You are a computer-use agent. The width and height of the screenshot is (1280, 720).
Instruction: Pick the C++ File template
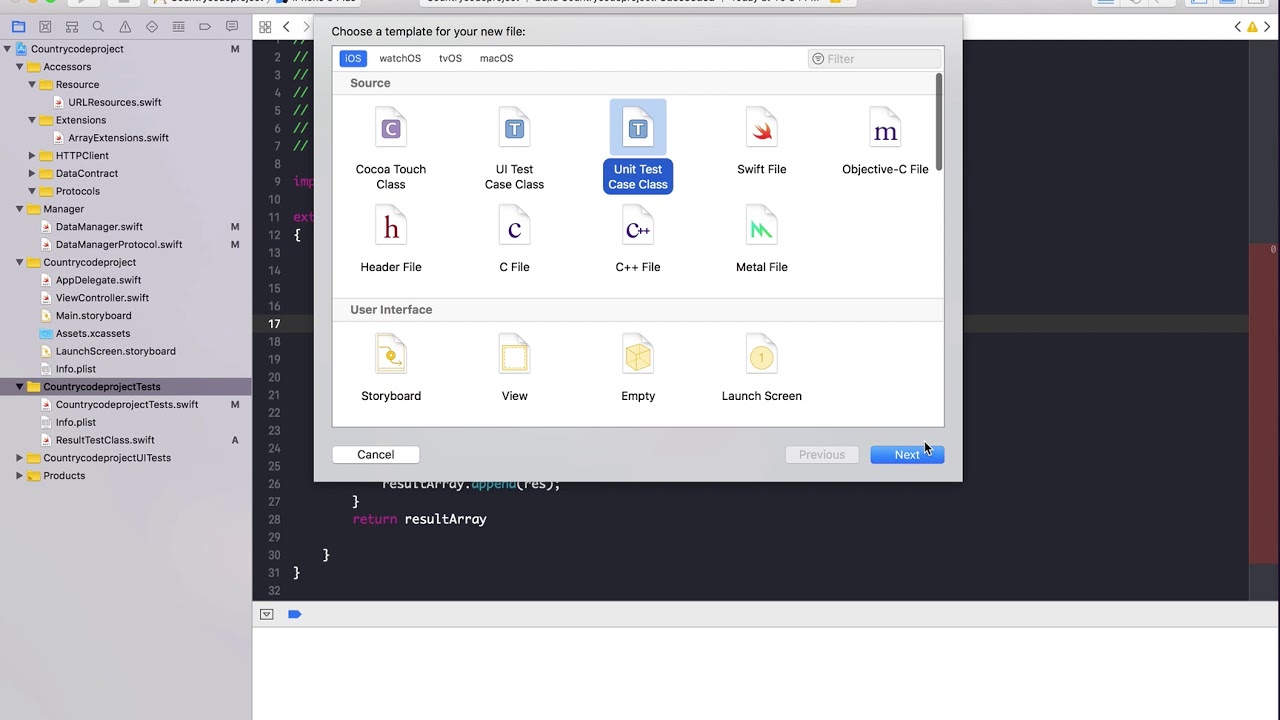tap(638, 239)
